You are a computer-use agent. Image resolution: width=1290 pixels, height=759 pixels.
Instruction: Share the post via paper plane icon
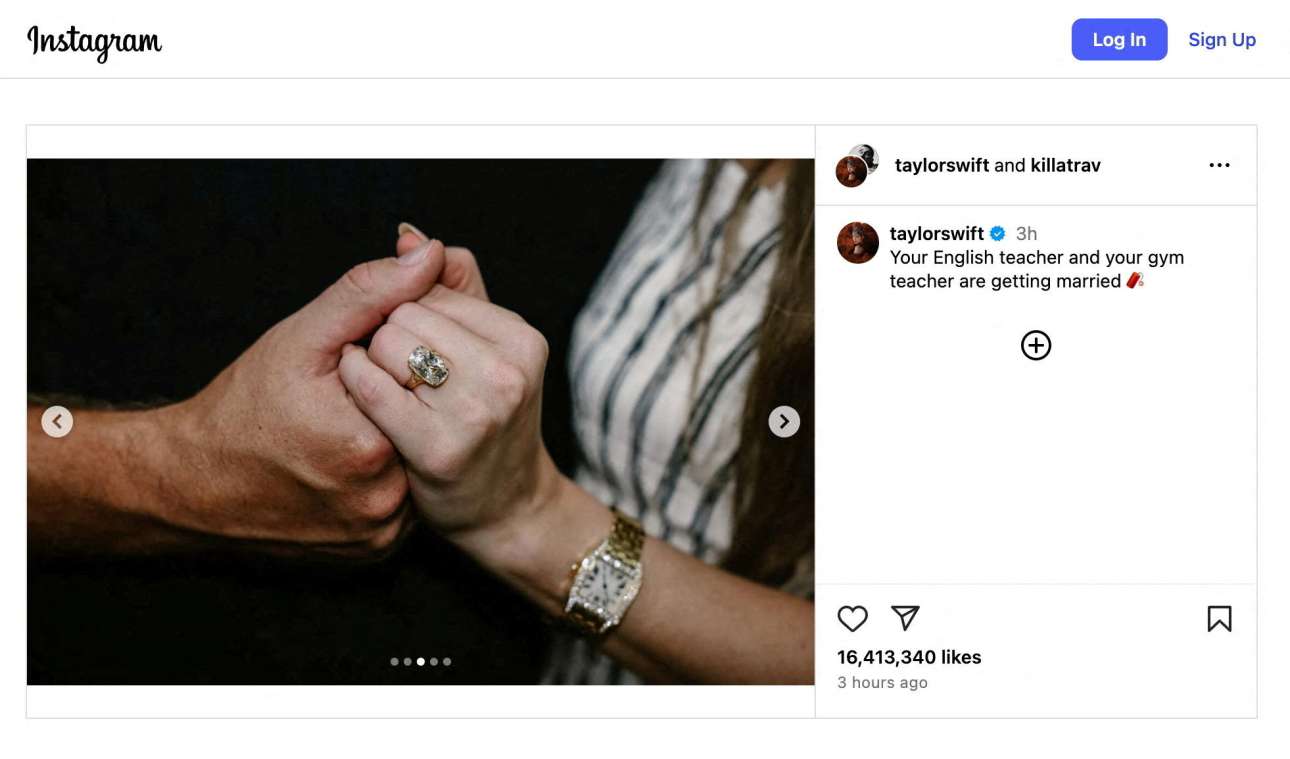pos(905,618)
